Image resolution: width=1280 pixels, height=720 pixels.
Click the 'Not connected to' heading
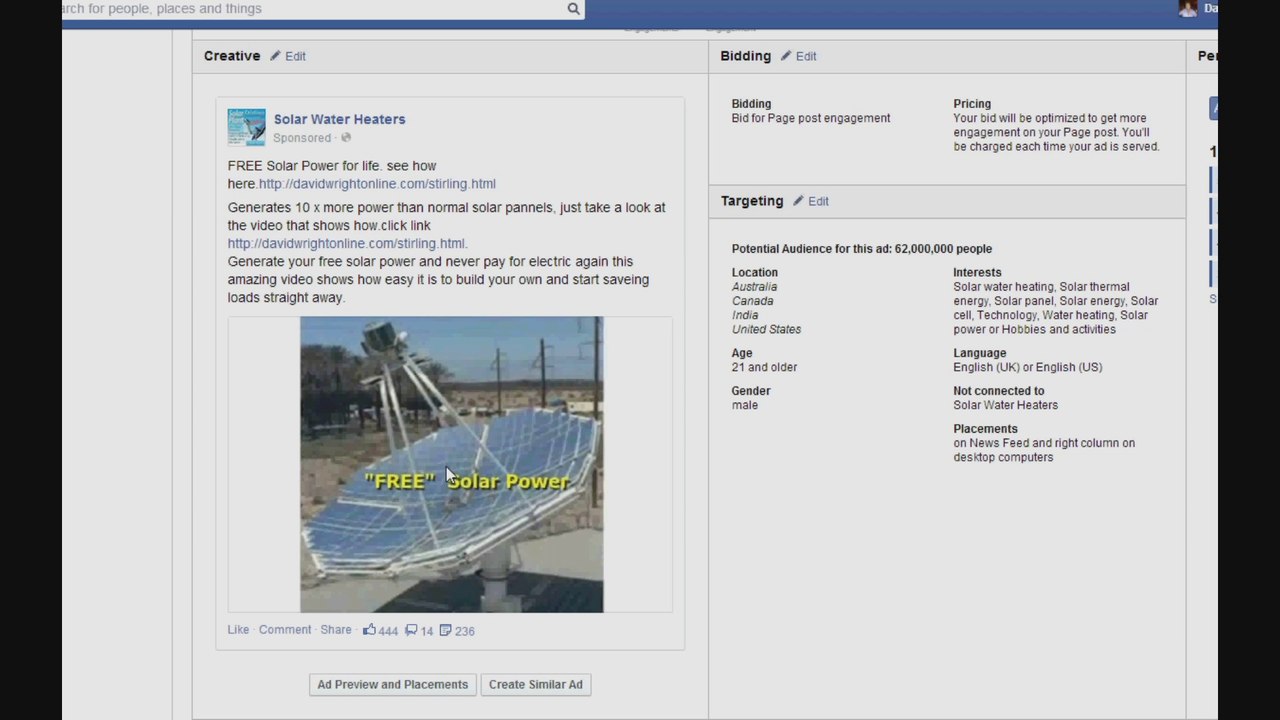click(999, 391)
